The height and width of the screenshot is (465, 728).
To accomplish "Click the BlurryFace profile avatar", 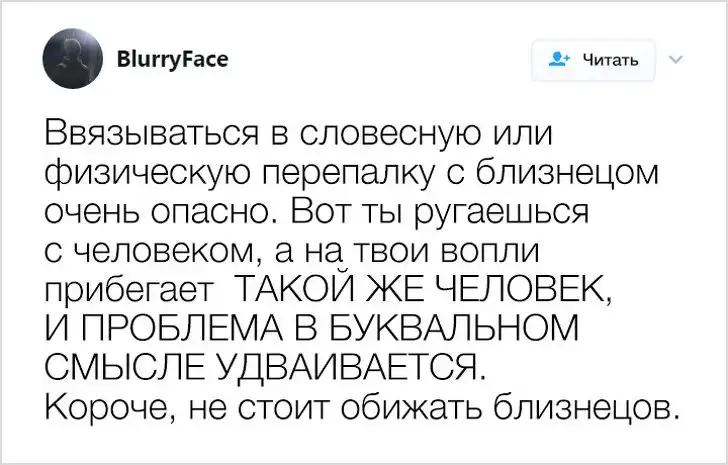I will coord(70,59).
